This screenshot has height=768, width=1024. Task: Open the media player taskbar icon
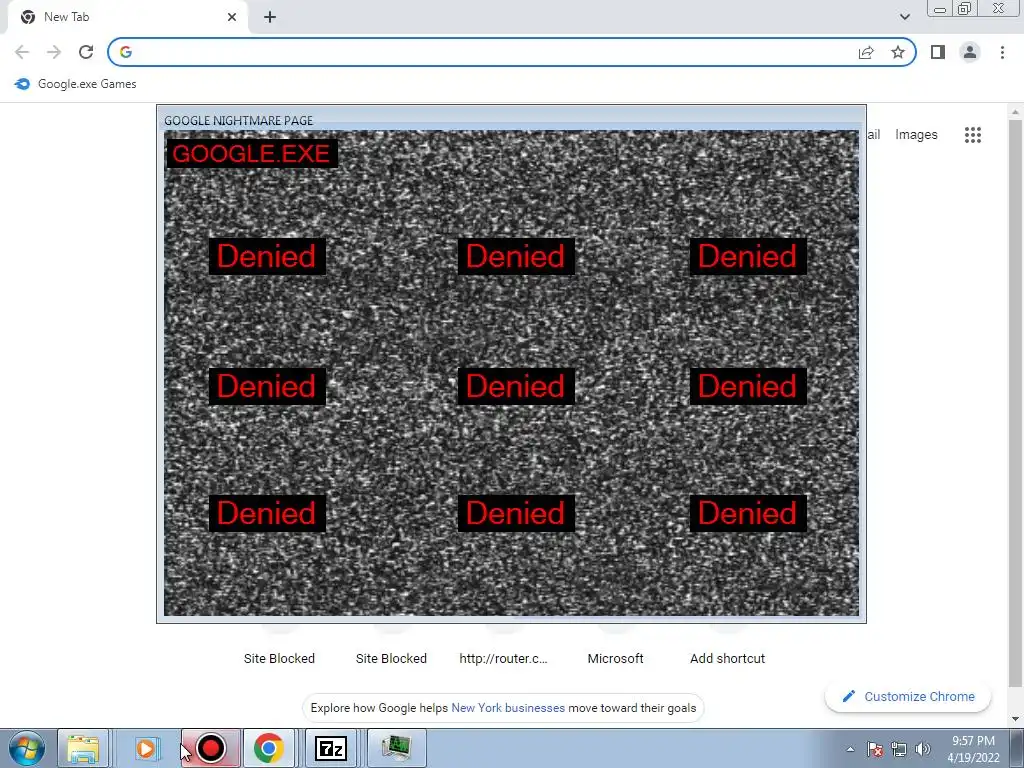(148, 748)
